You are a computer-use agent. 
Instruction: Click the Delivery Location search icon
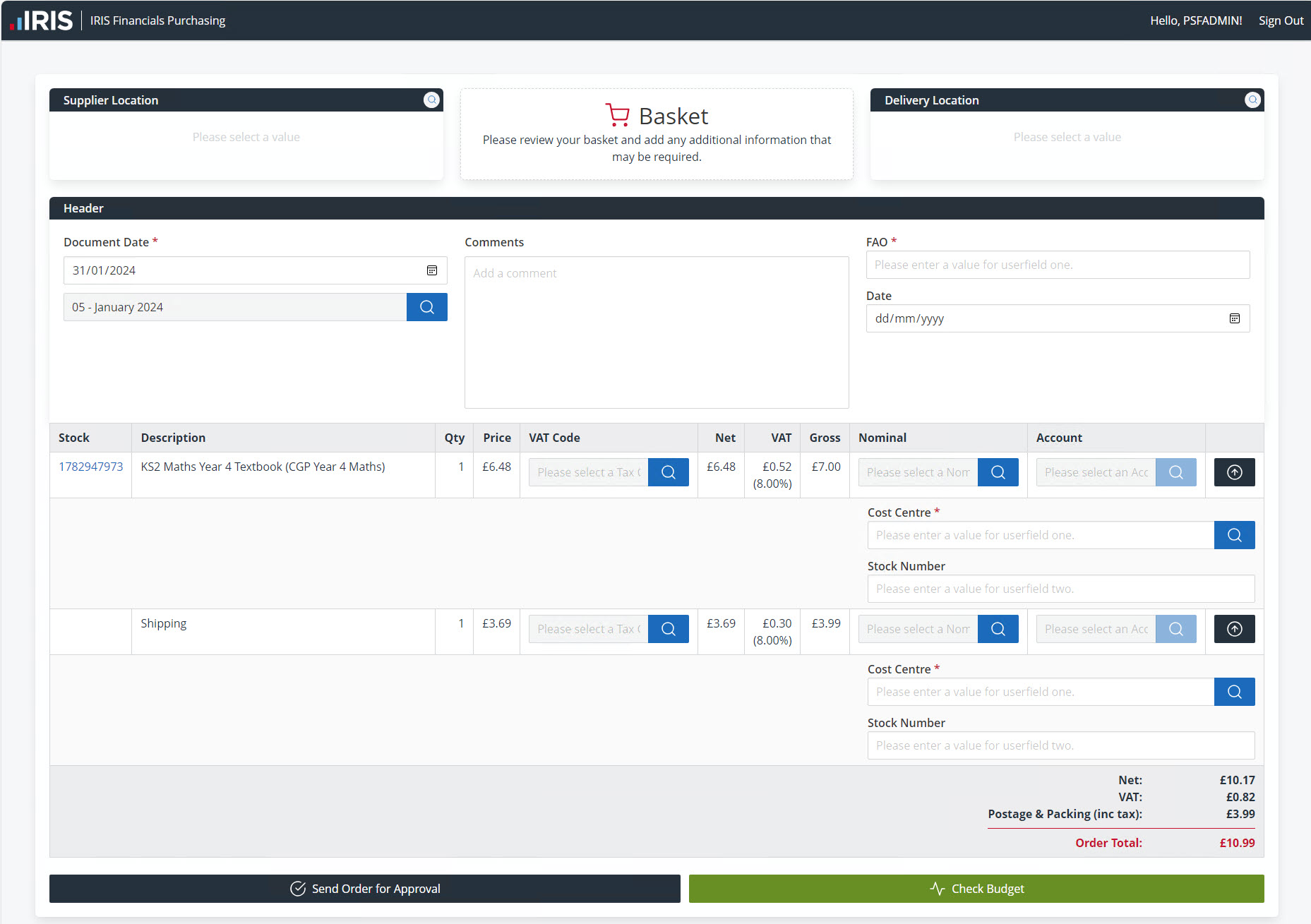1252,100
